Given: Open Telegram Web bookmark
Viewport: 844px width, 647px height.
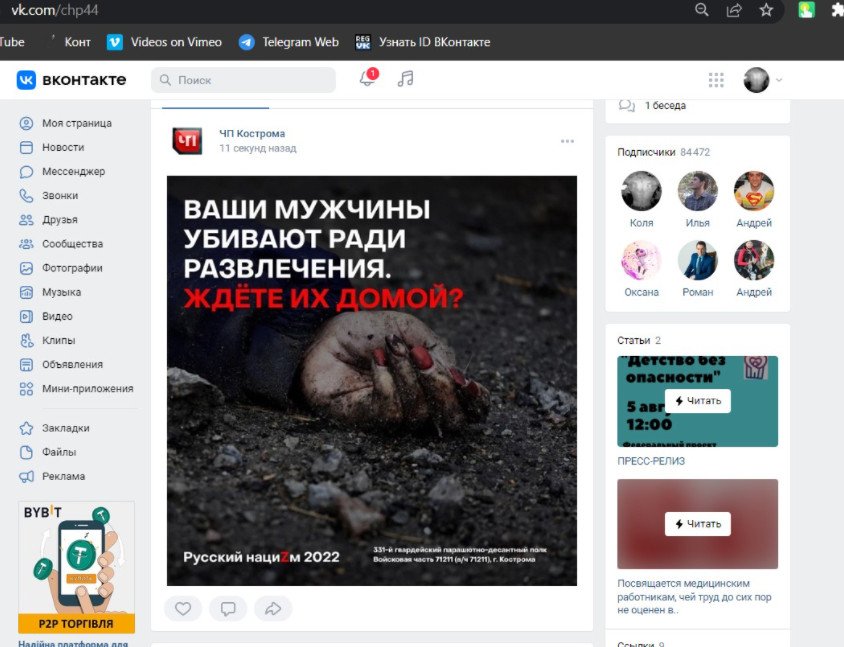Looking at the screenshot, I should (x=288, y=42).
